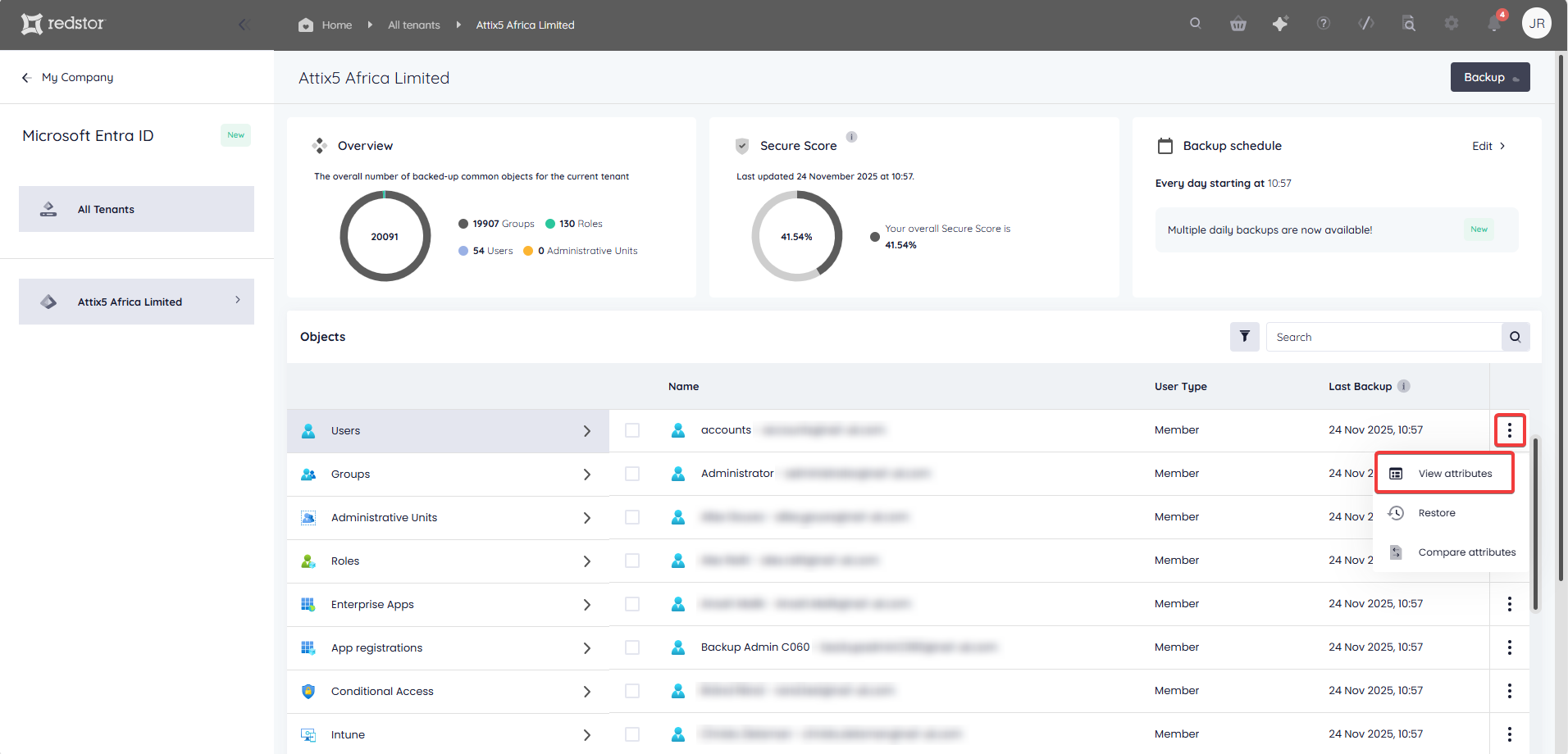
Task: Click the Secure Score 41.54% gauge
Action: (796, 237)
